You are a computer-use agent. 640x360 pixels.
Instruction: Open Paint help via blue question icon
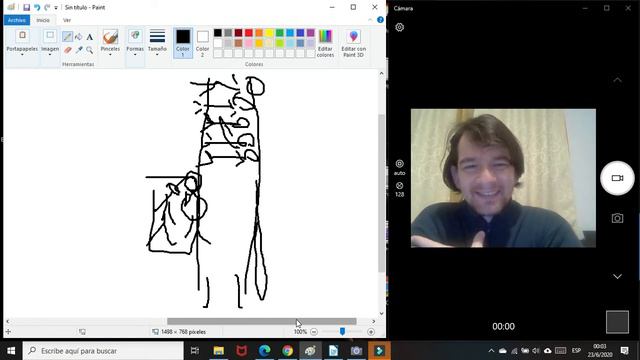pos(380,20)
